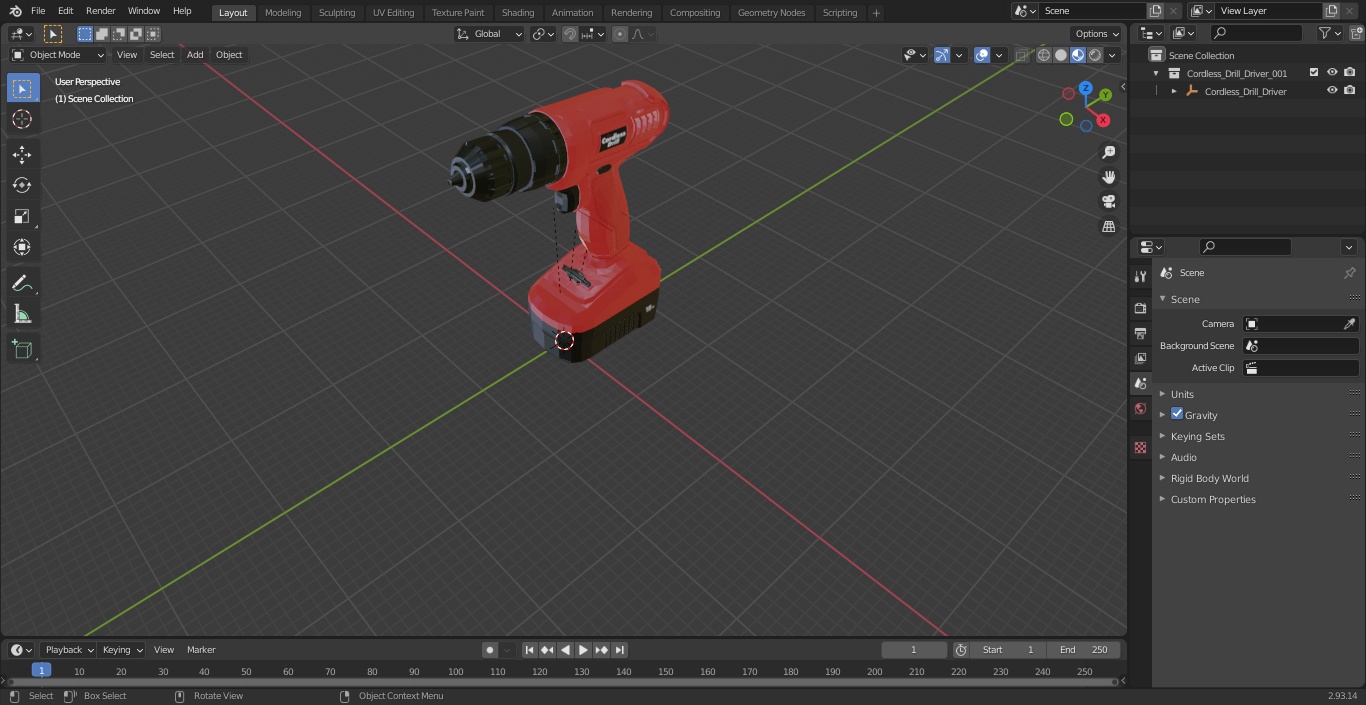Click the current frame number field
1366x705 pixels.
coord(913,650)
